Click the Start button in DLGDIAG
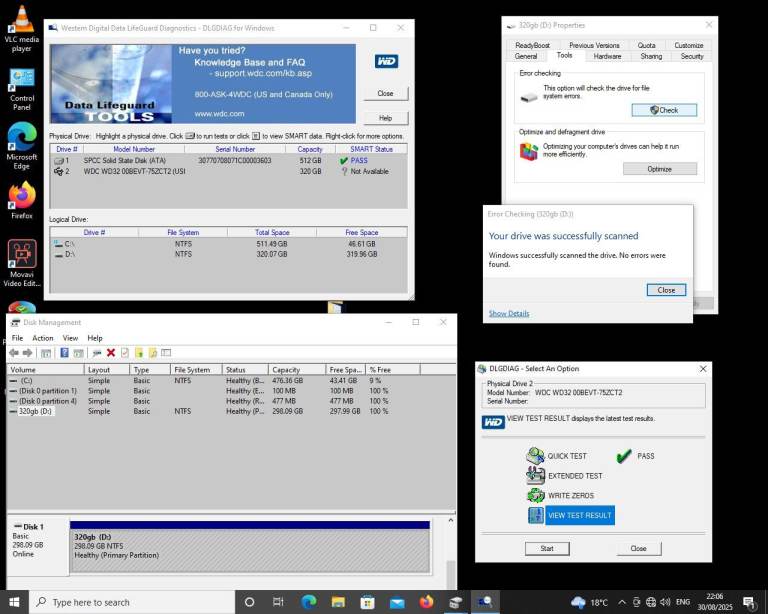This screenshot has height=614, width=768. (x=547, y=548)
